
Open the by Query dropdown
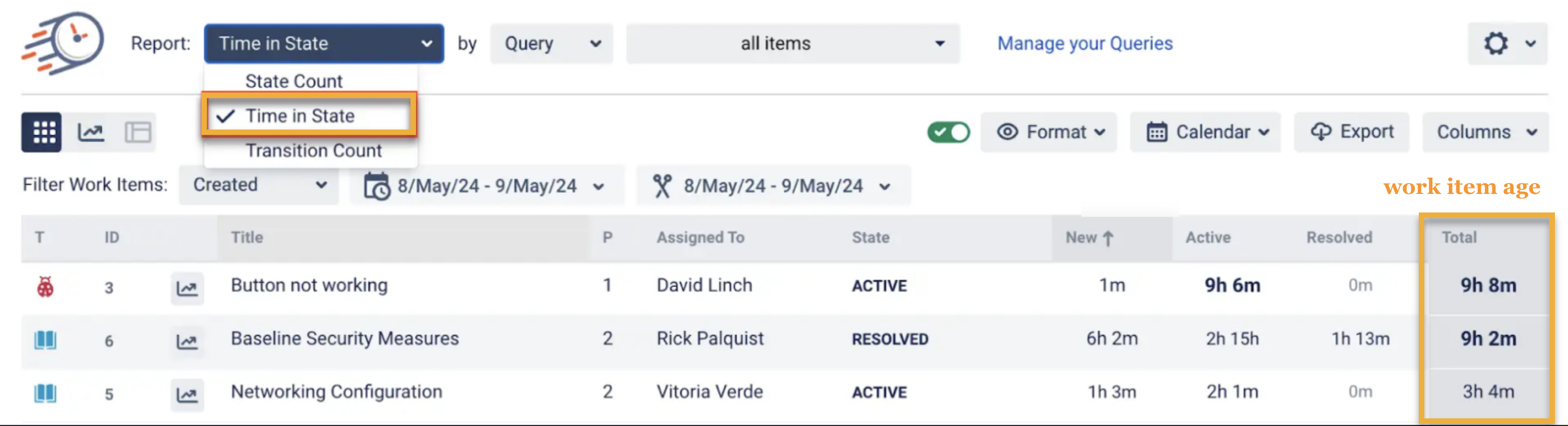(550, 43)
